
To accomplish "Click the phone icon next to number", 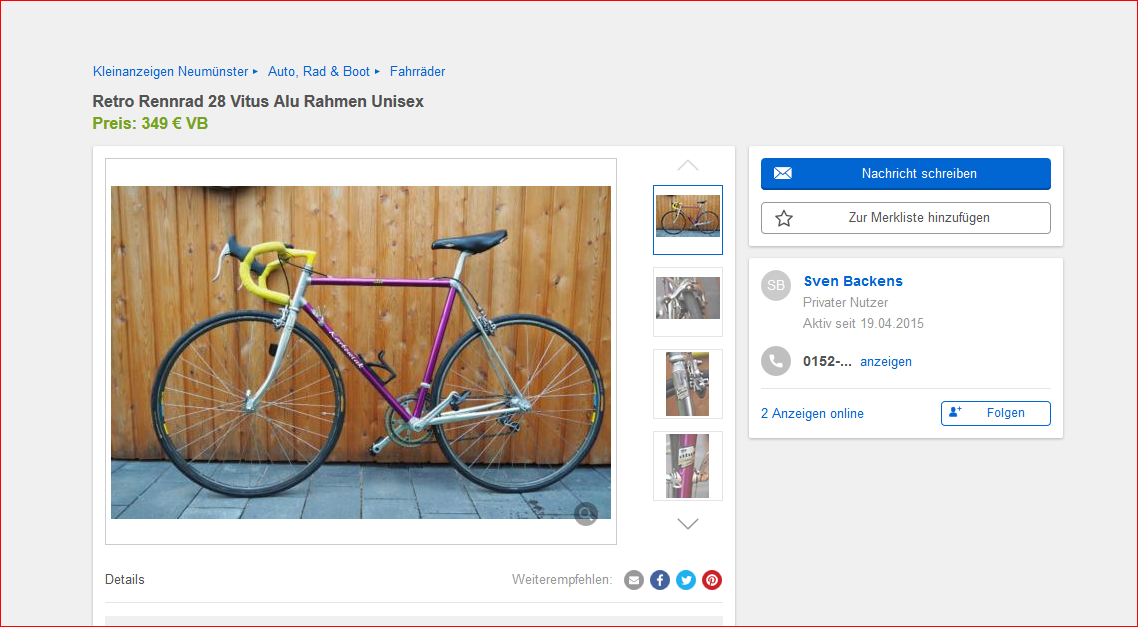I will click(776, 361).
